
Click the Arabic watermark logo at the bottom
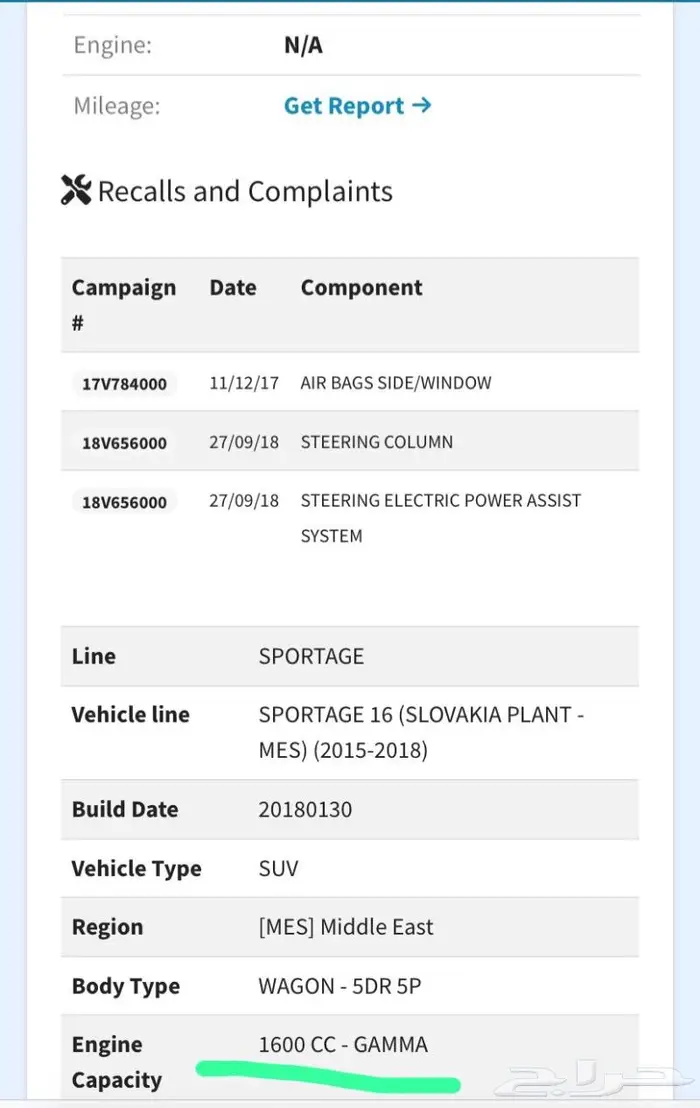coord(591,1078)
